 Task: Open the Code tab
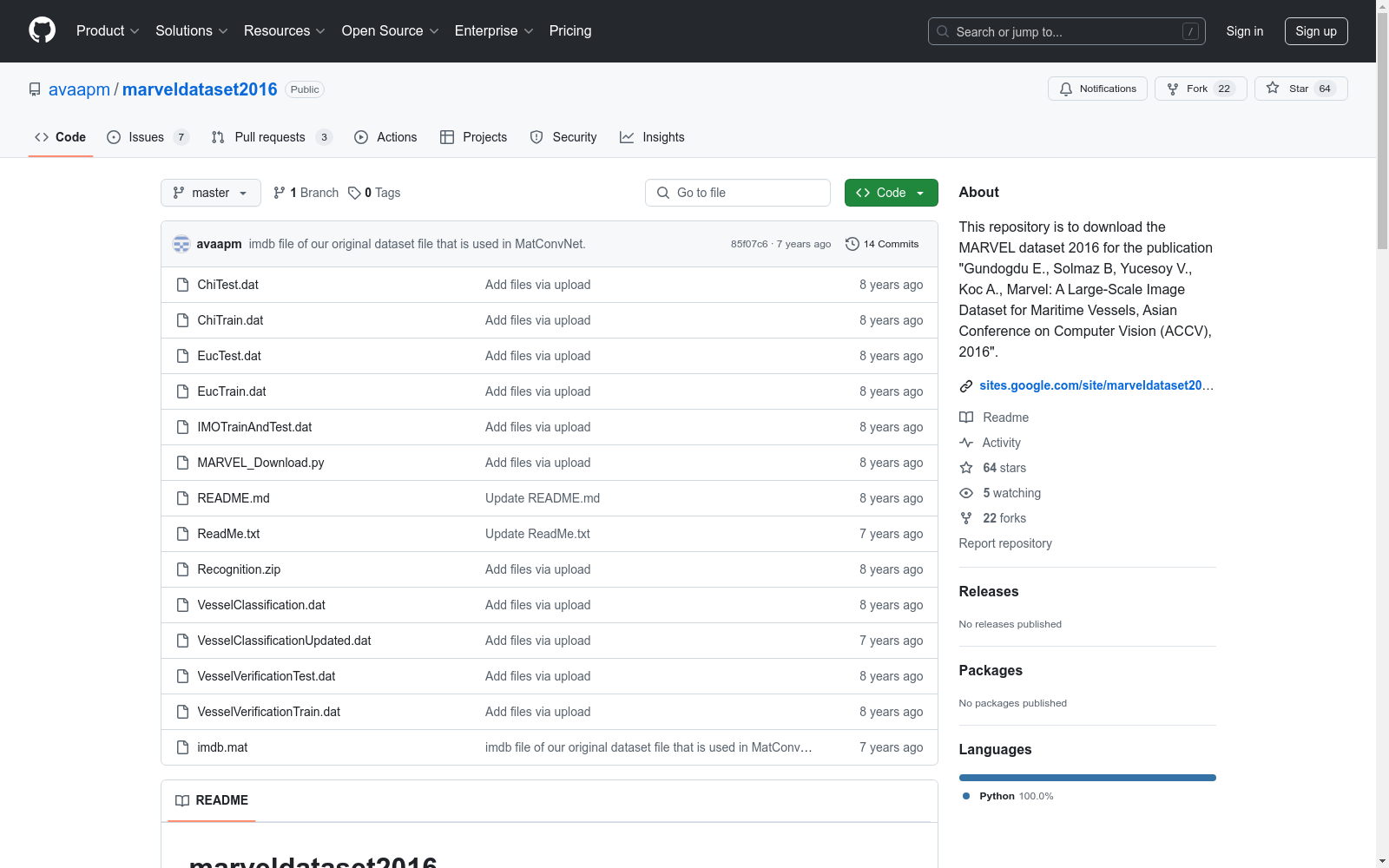click(x=61, y=137)
